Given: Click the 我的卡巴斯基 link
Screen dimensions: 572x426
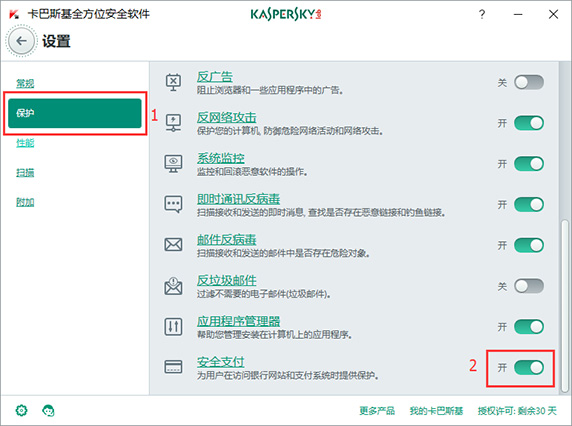Looking at the screenshot, I should pos(436,411).
